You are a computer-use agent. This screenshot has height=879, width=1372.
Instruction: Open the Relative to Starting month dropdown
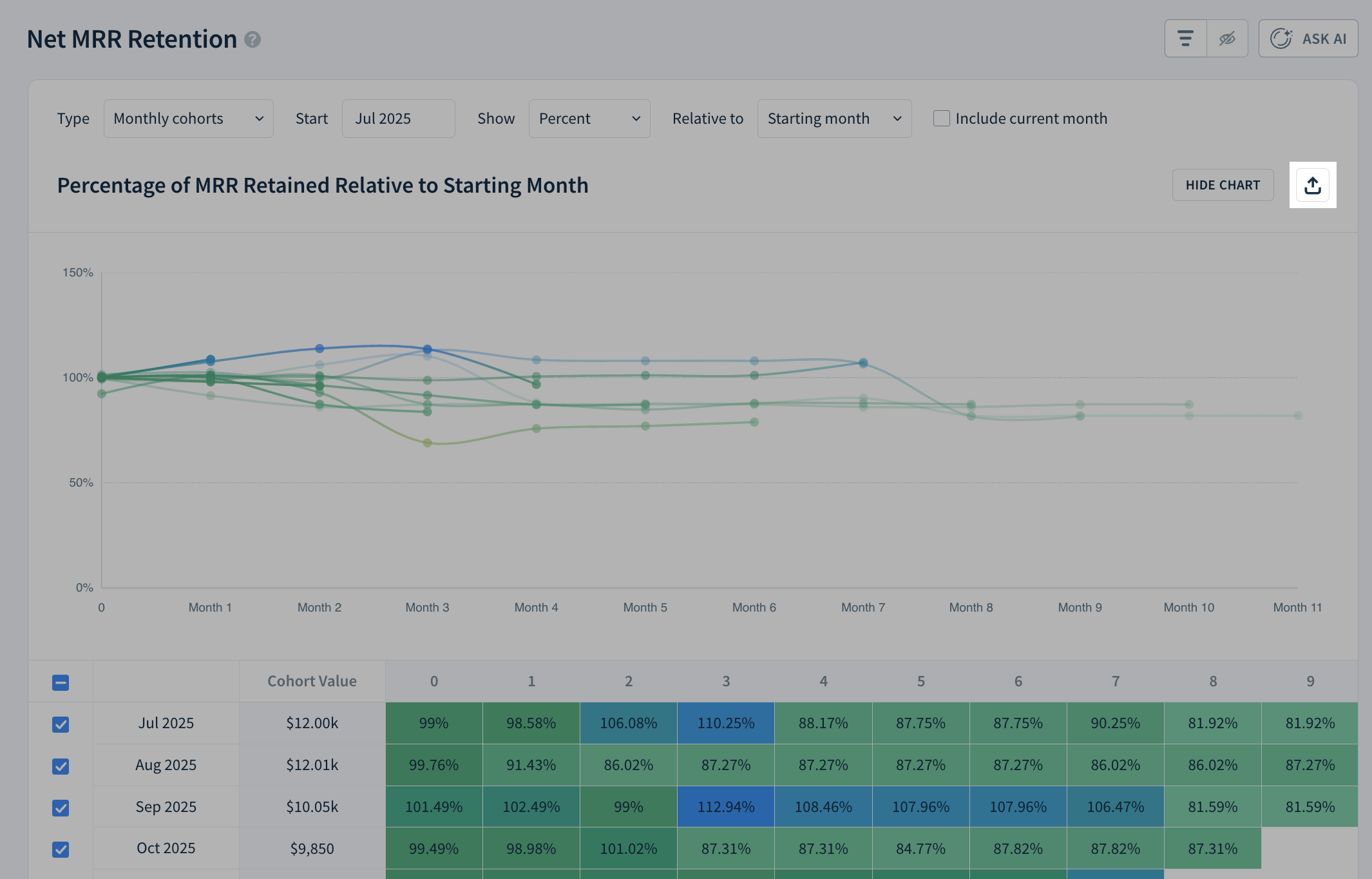pos(834,119)
